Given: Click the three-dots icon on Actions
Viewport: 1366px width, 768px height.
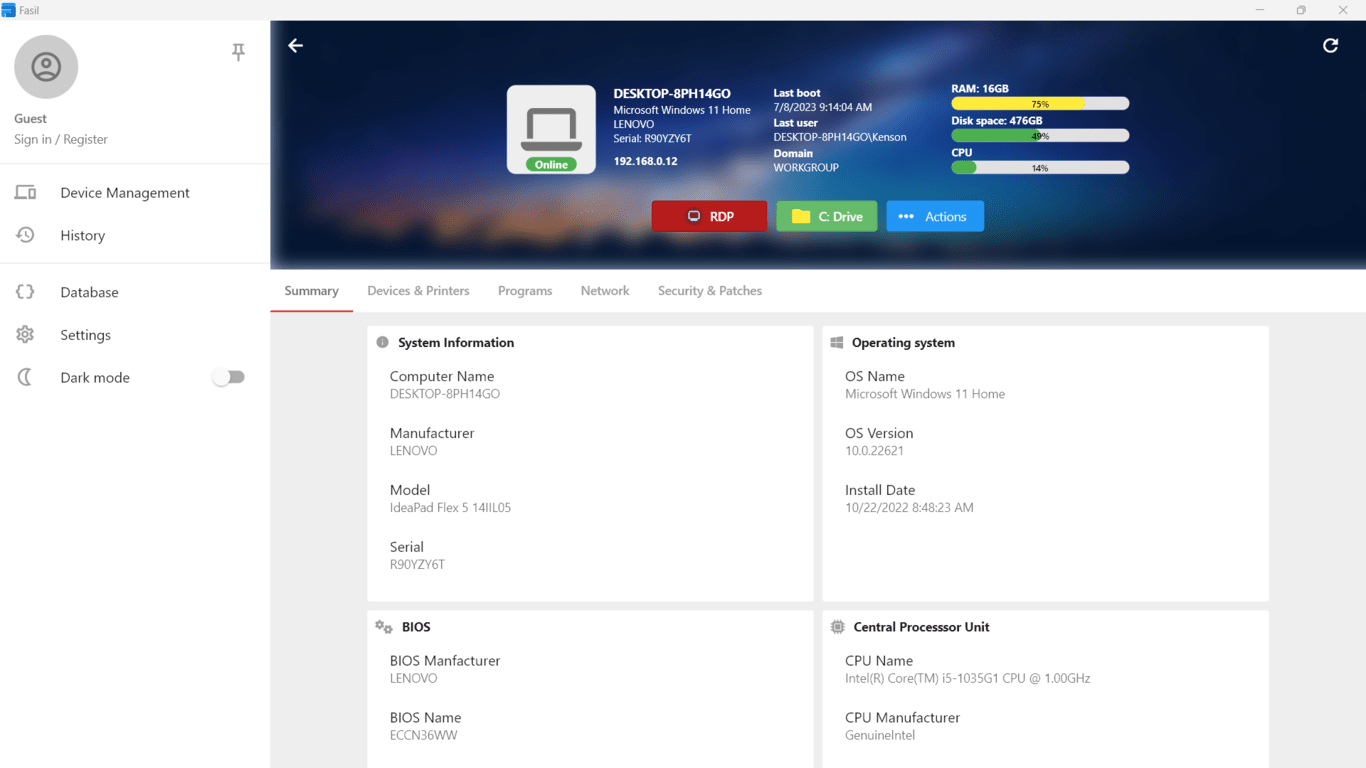Looking at the screenshot, I should 906,216.
